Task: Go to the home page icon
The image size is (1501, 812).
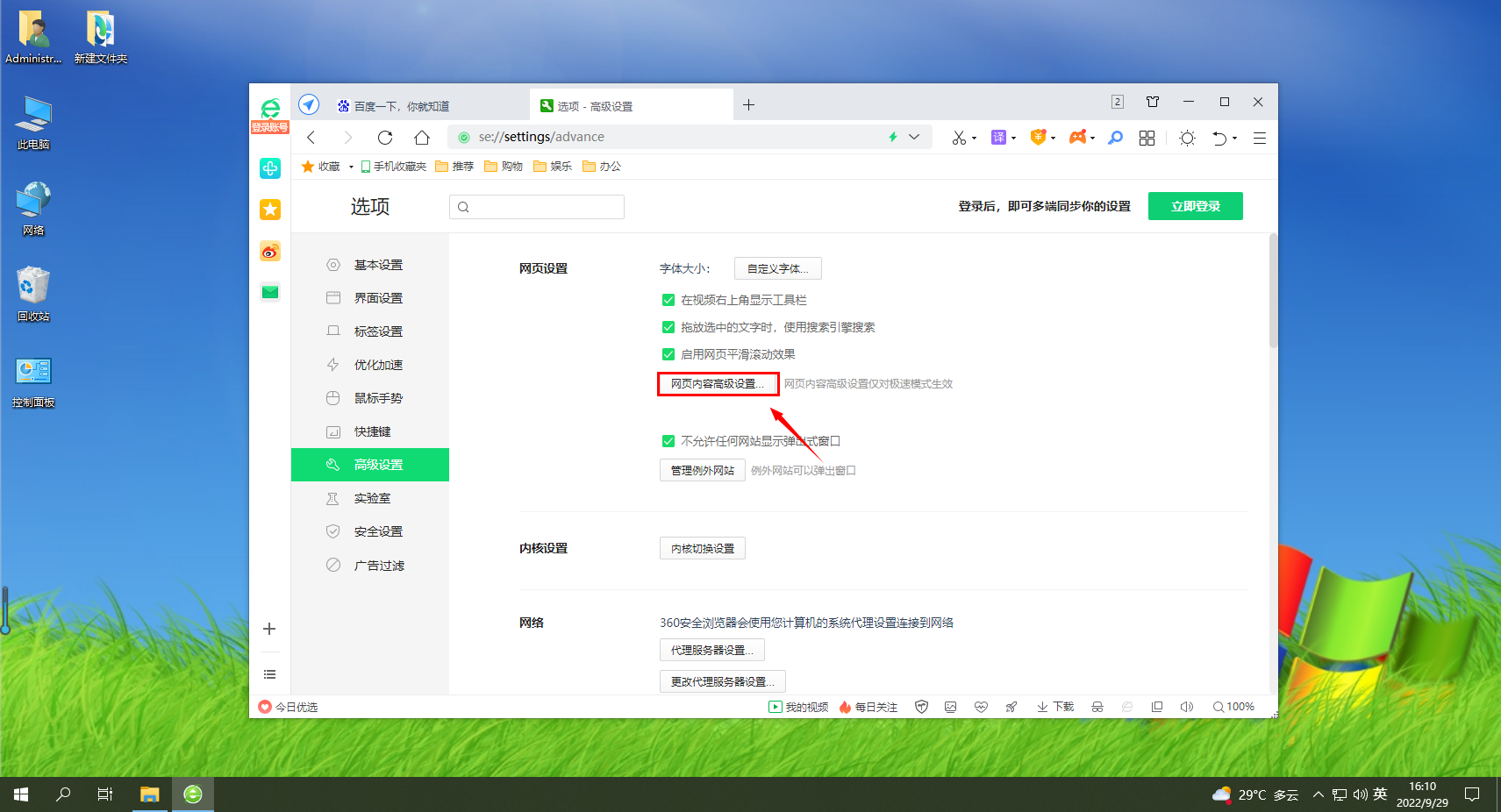Action: click(x=422, y=138)
